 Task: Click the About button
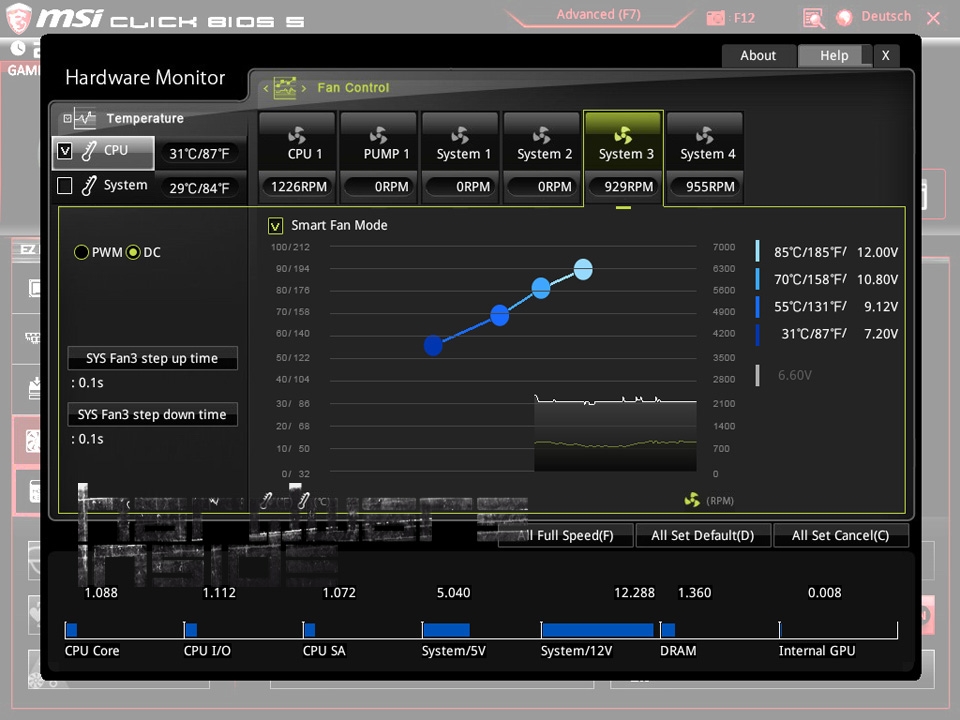(759, 56)
